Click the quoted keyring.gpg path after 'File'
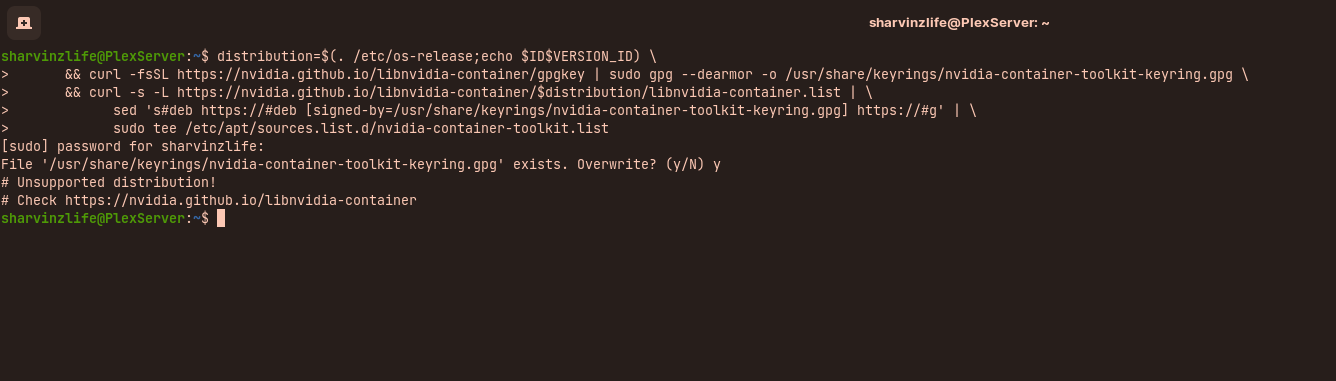The height and width of the screenshot is (381, 1336). coord(273,164)
